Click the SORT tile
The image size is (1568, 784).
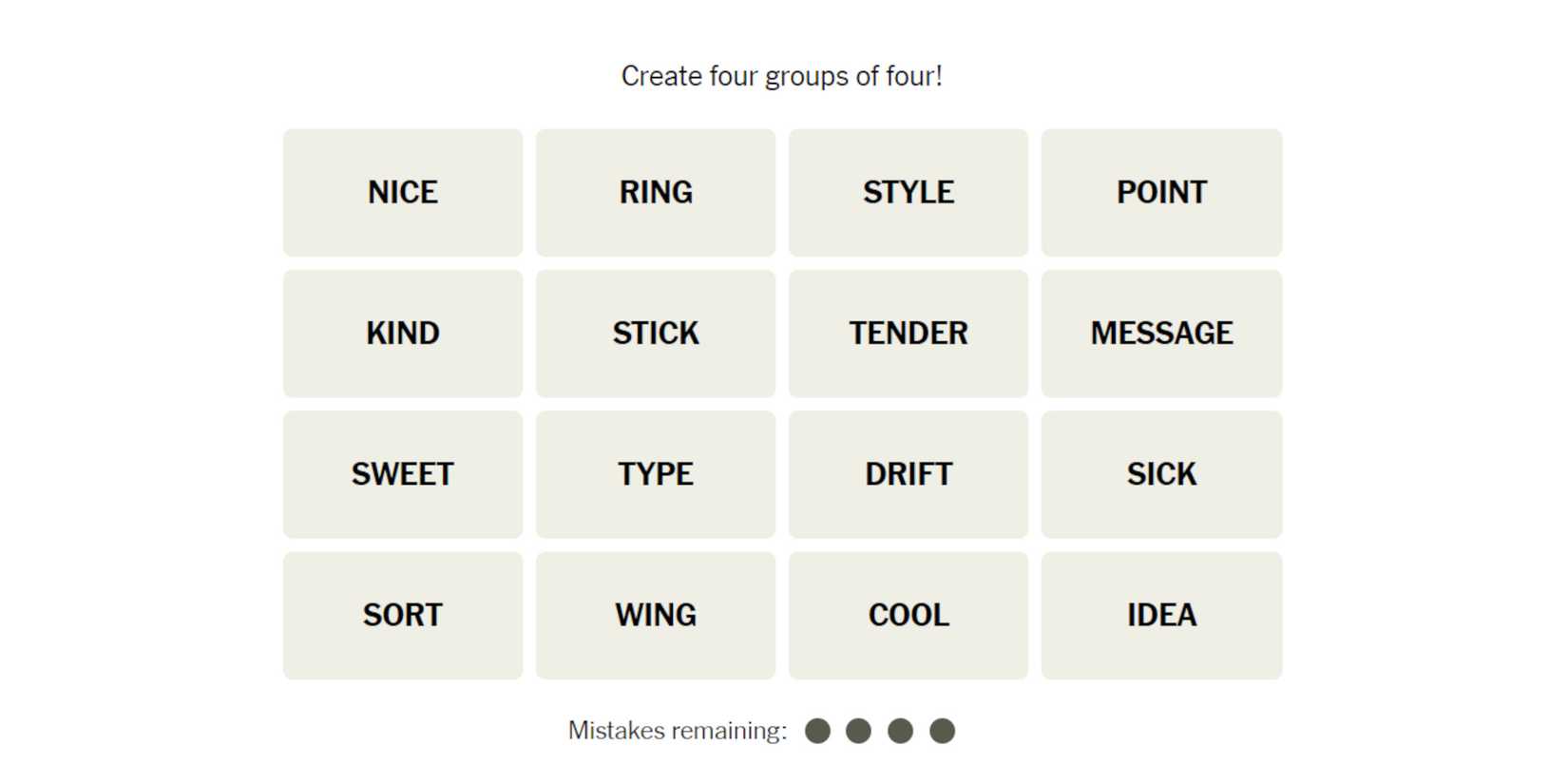(x=403, y=615)
